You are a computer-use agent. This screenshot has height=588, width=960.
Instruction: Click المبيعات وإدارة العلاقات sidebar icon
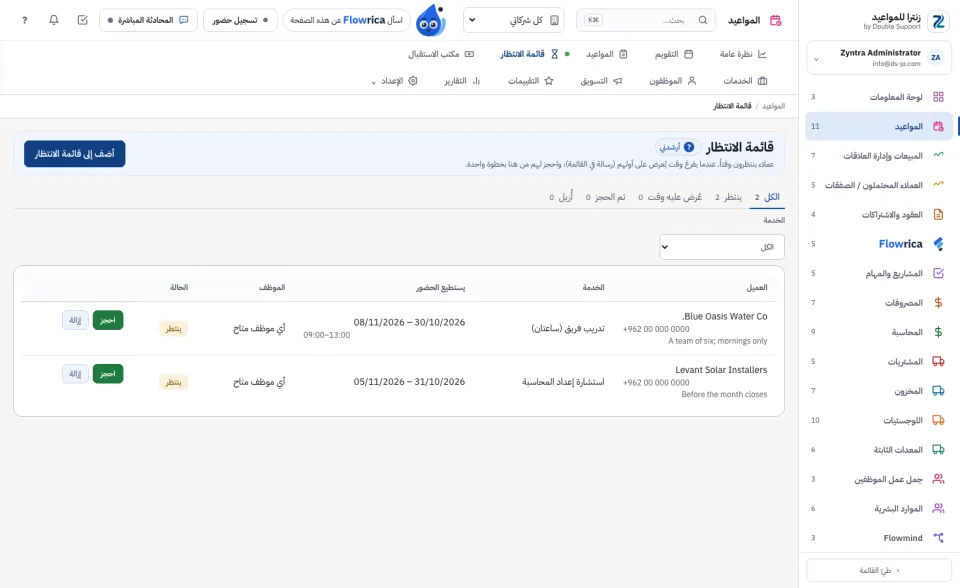coord(938,156)
